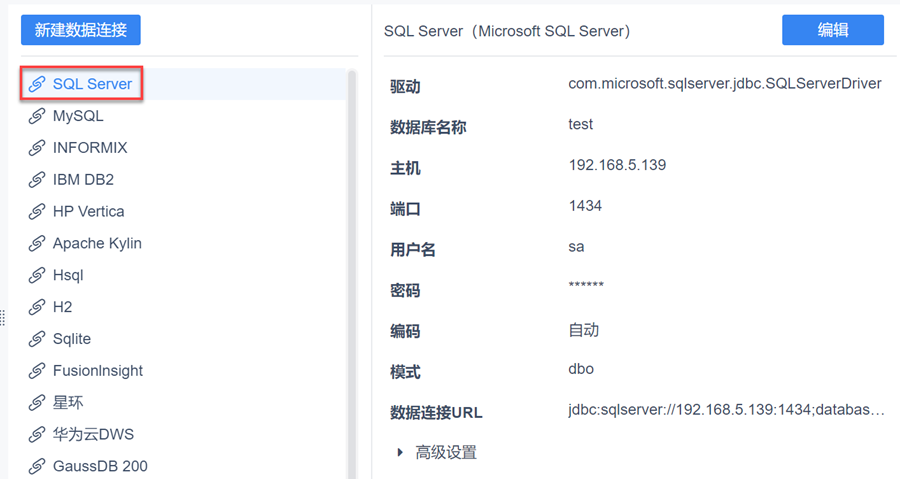Click the MySQL connection link icon

coord(37,116)
